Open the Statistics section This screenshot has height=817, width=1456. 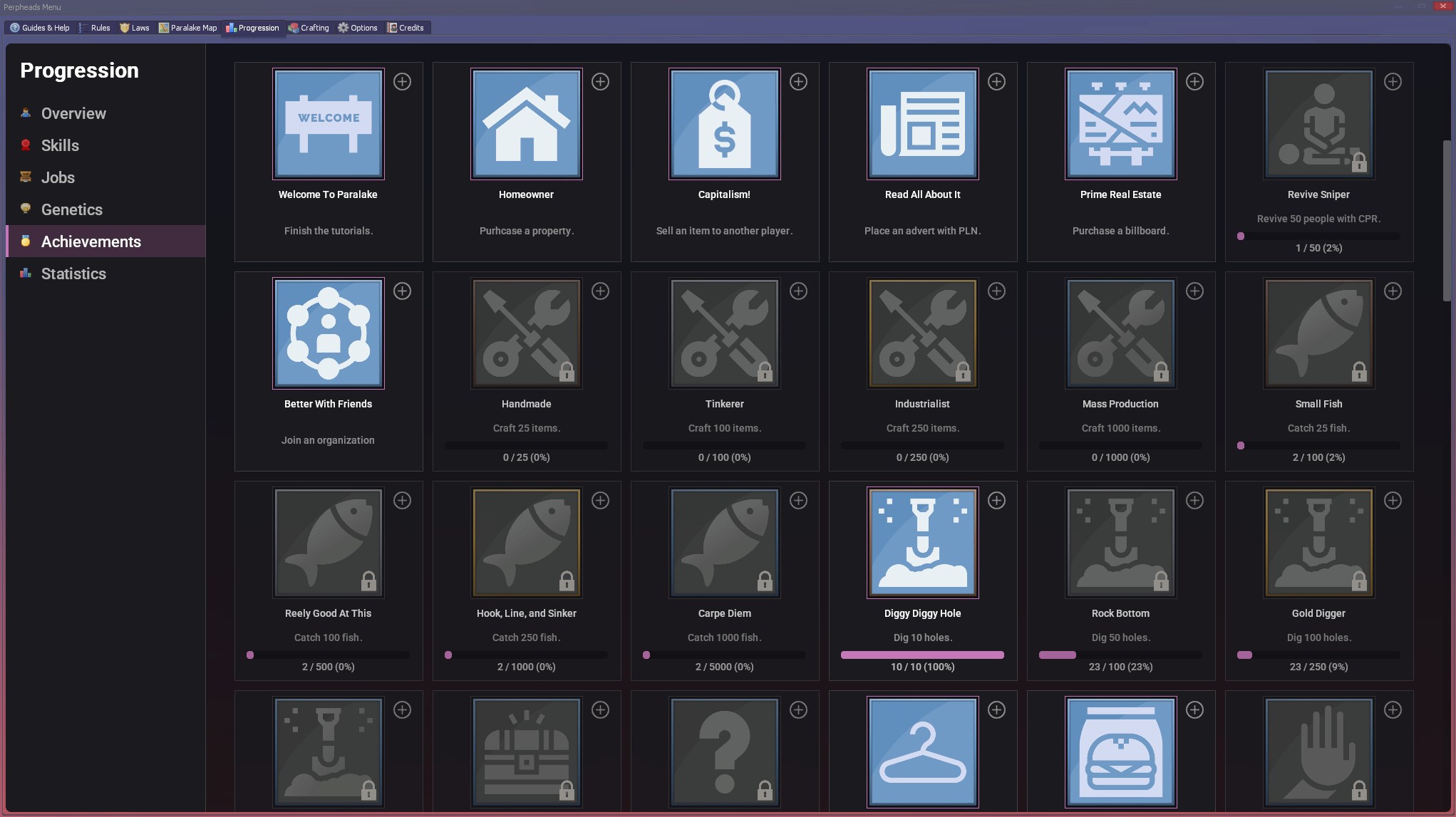[105, 274]
